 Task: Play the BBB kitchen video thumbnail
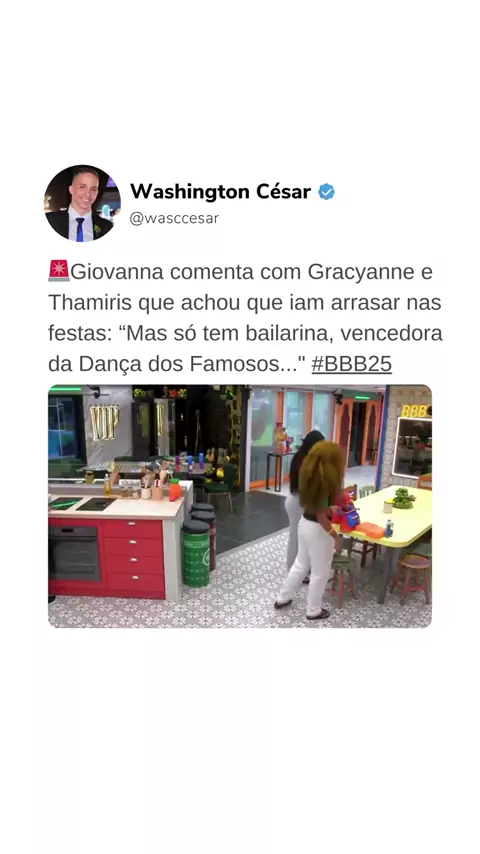[x=240, y=506]
